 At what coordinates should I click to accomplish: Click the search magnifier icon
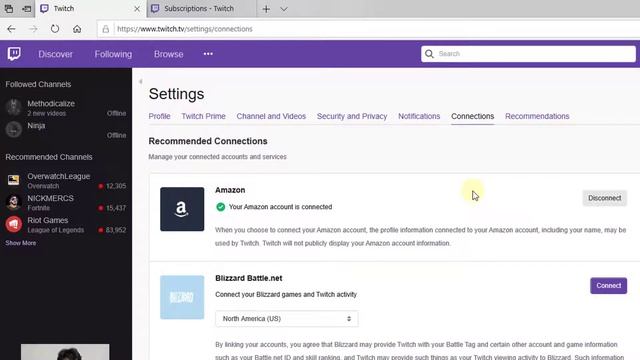click(429, 54)
